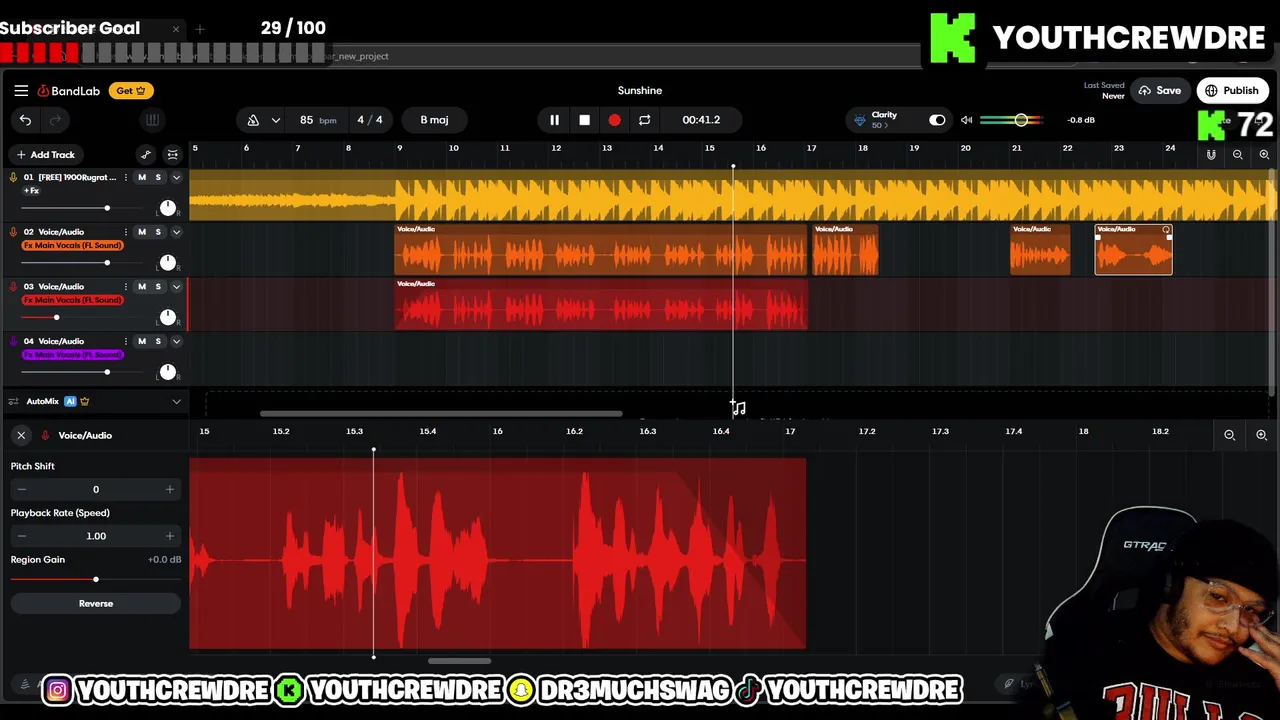Publish the project
1280x720 pixels.
1232,91
